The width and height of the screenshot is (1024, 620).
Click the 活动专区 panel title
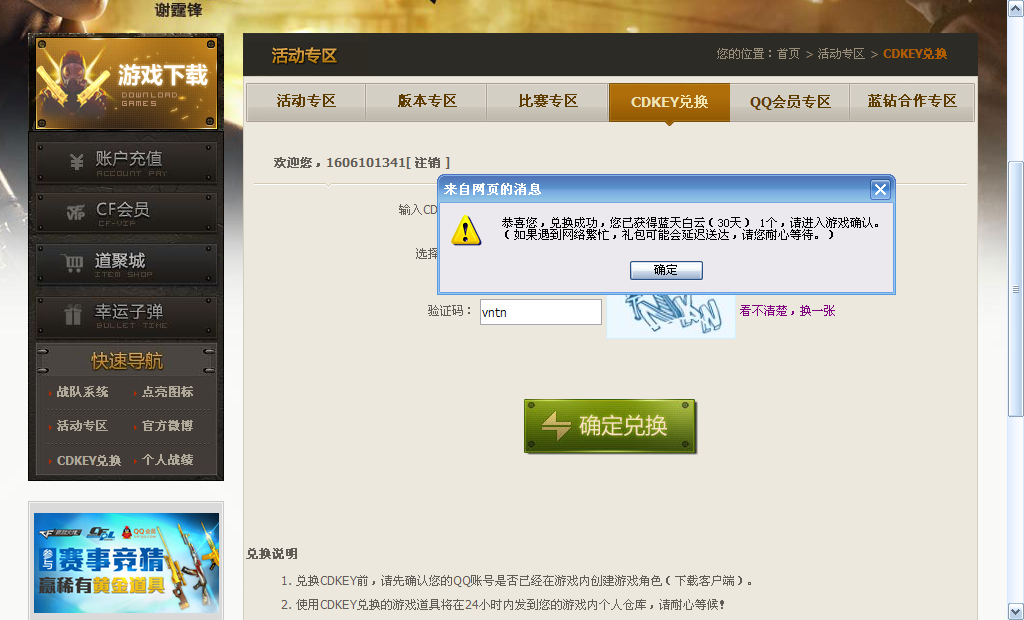(304, 56)
